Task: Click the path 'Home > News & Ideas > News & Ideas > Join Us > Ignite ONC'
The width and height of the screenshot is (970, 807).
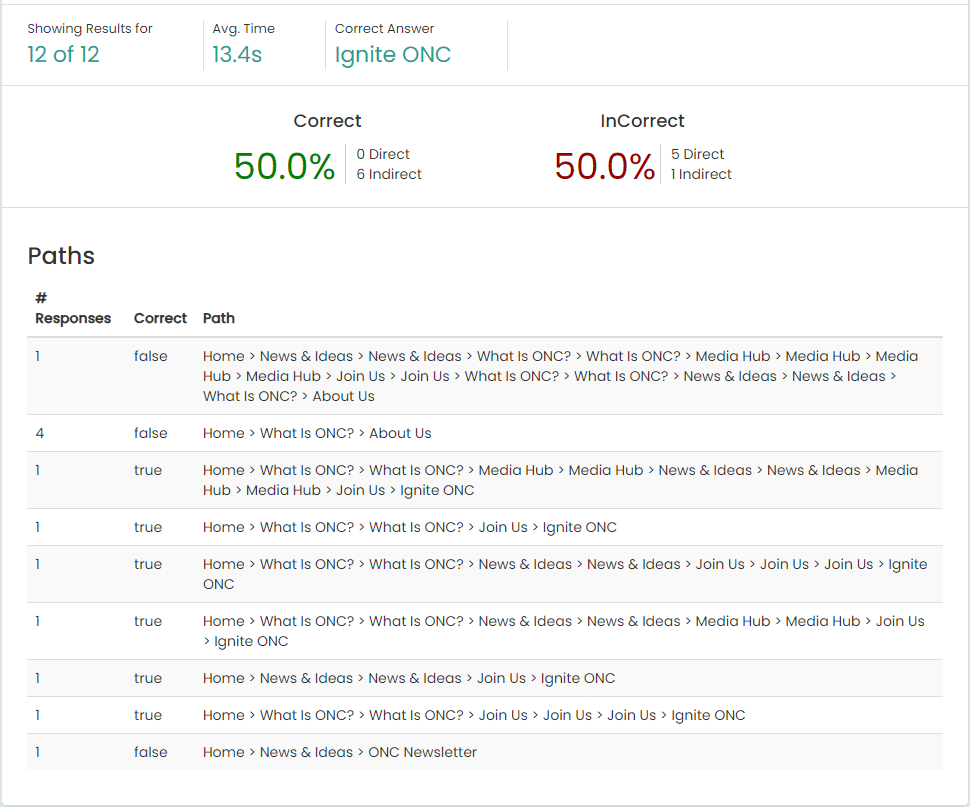Action: click(x=409, y=678)
